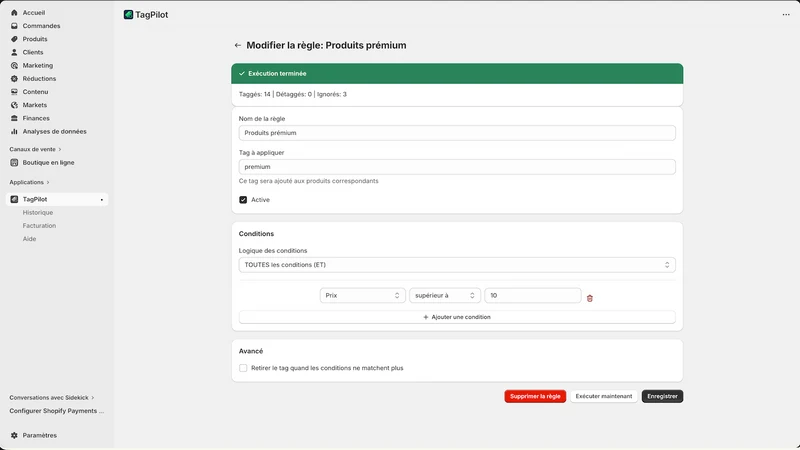Click the Contenu icon in sidebar
Viewport: 800px width, 450px height.
coord(14,92)
